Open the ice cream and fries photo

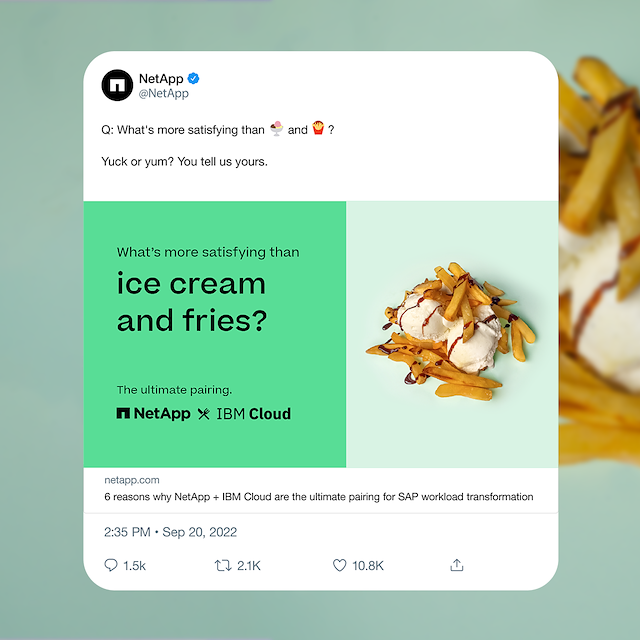point(452,334)
